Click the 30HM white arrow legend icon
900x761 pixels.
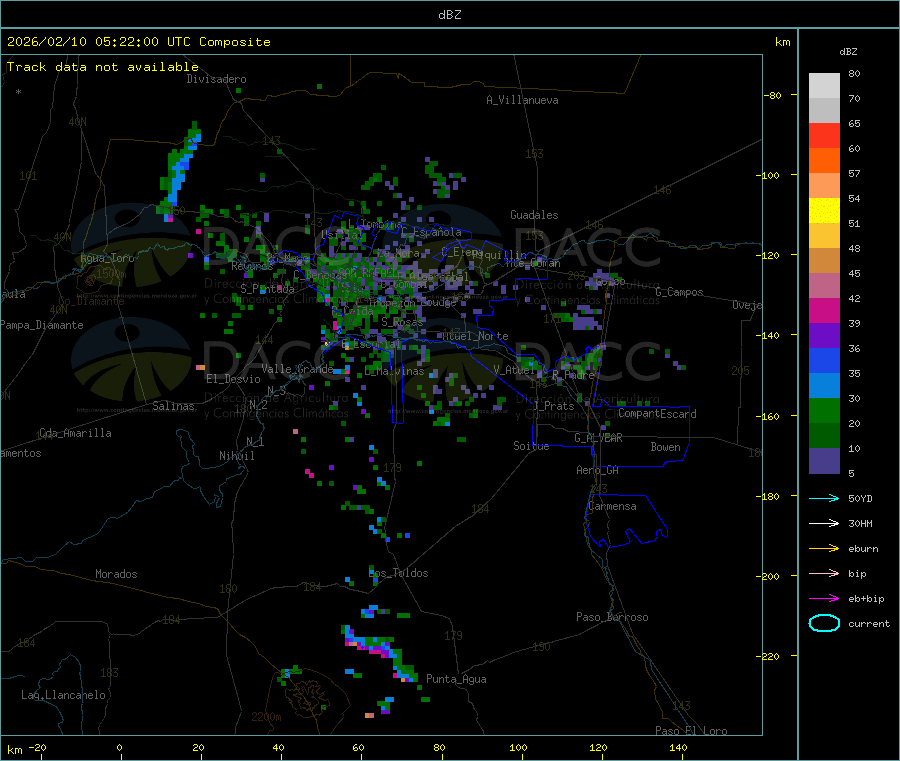pyautogui.click(x=824, y=523)
